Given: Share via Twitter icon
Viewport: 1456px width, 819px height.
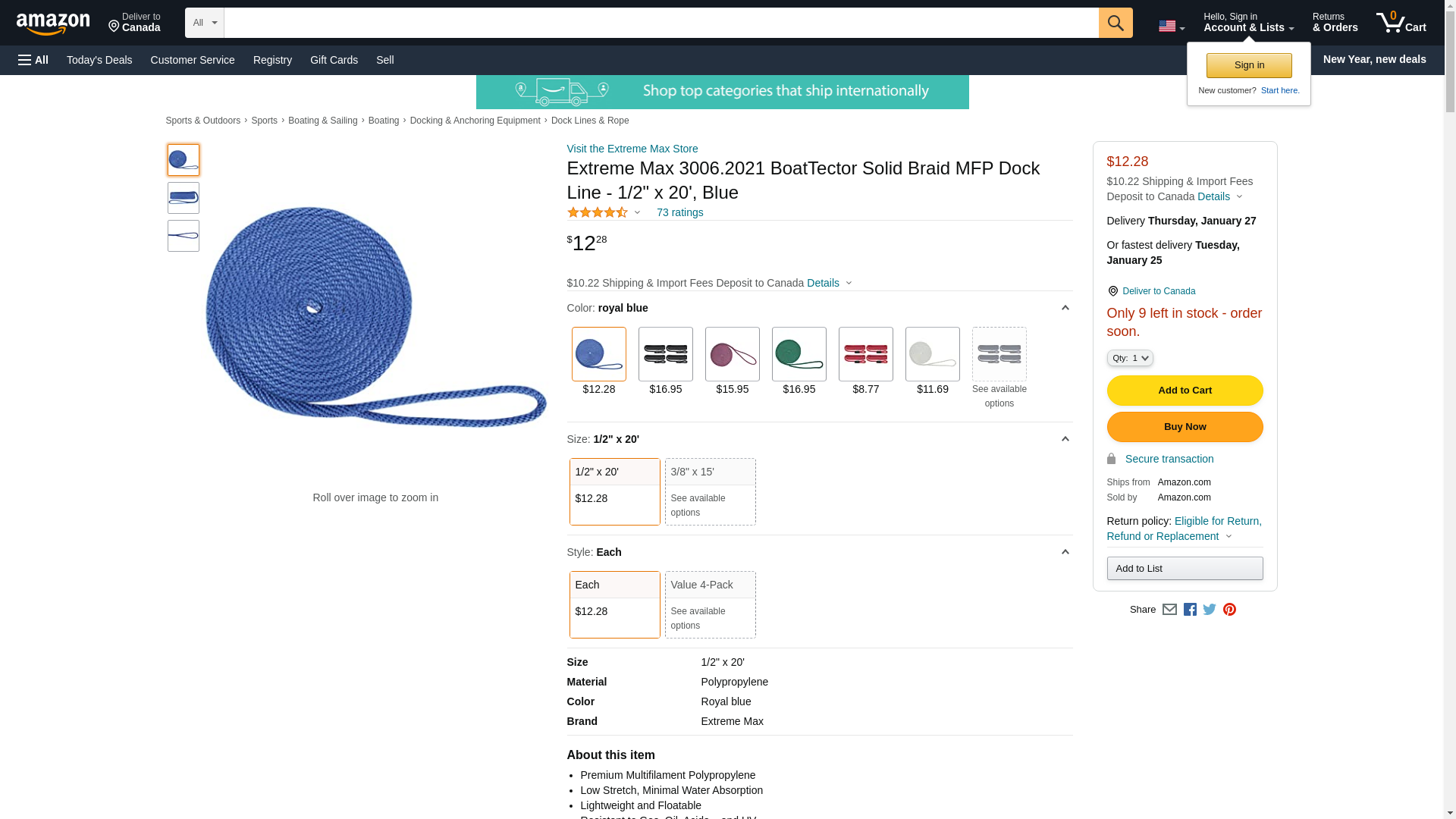Looking at the screenshot, I should 1209,610.
